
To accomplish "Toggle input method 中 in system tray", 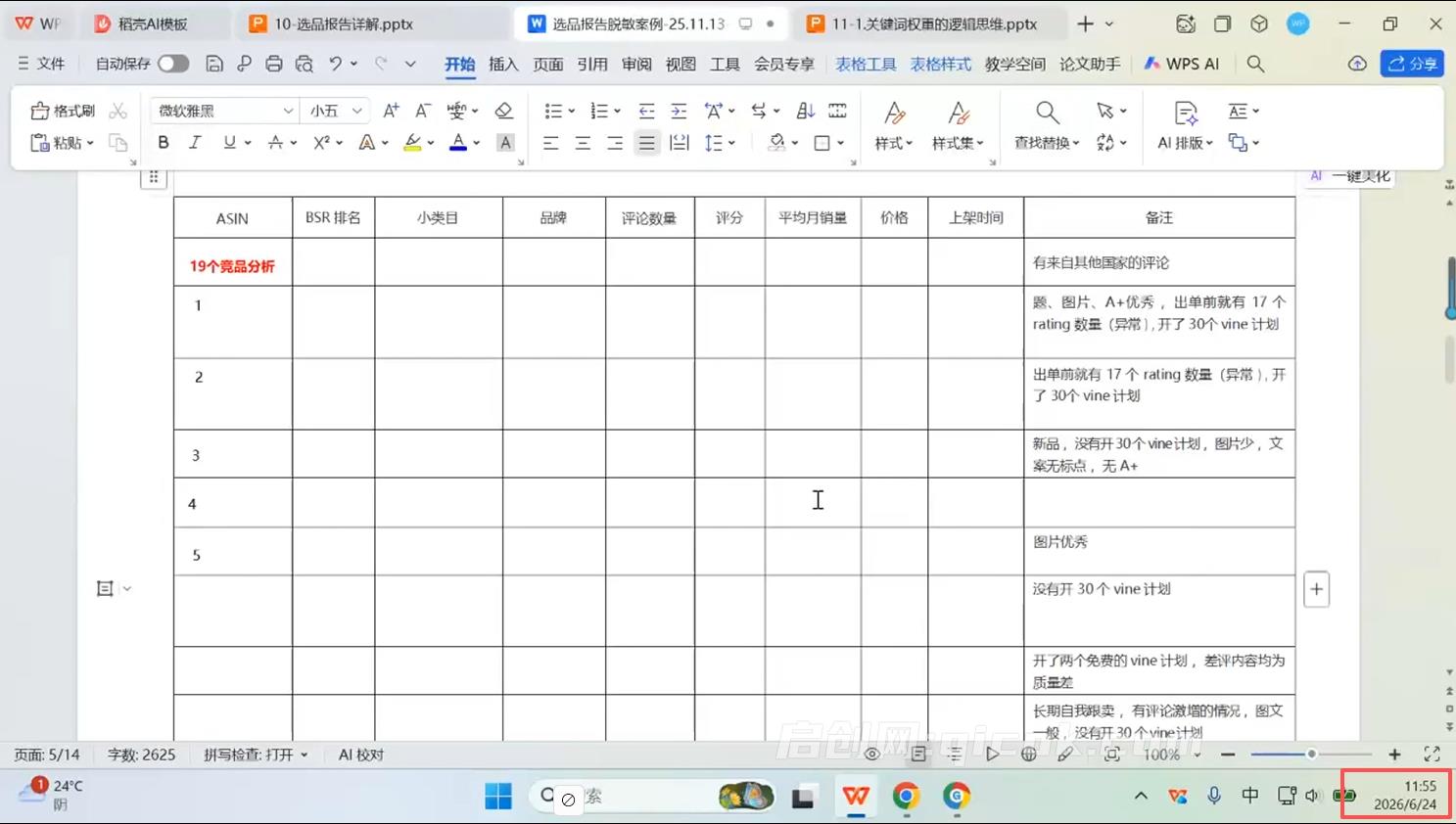I will click(1250, 796).
